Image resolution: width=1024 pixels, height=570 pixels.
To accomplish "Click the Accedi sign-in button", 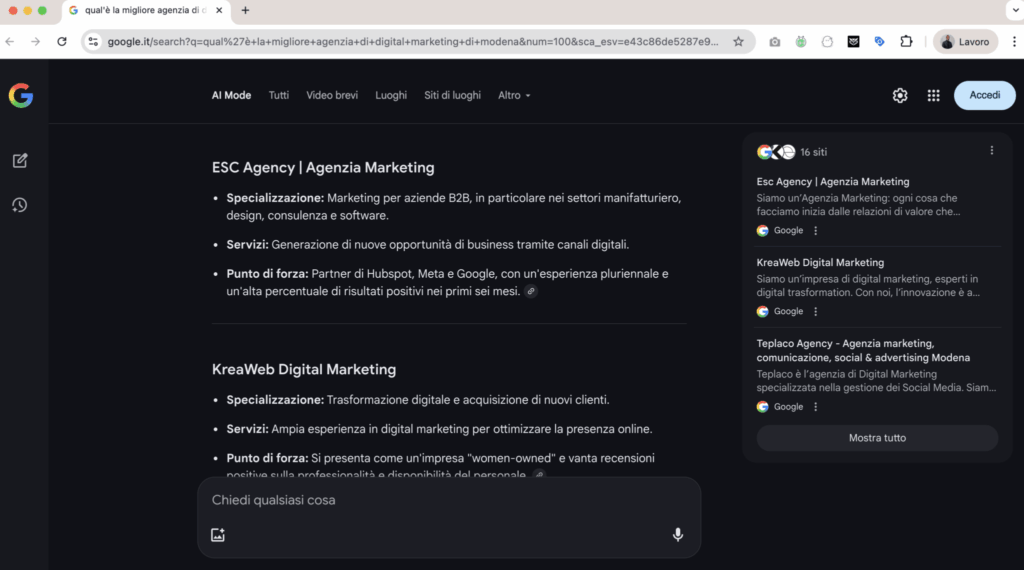I will click(984, 95).
